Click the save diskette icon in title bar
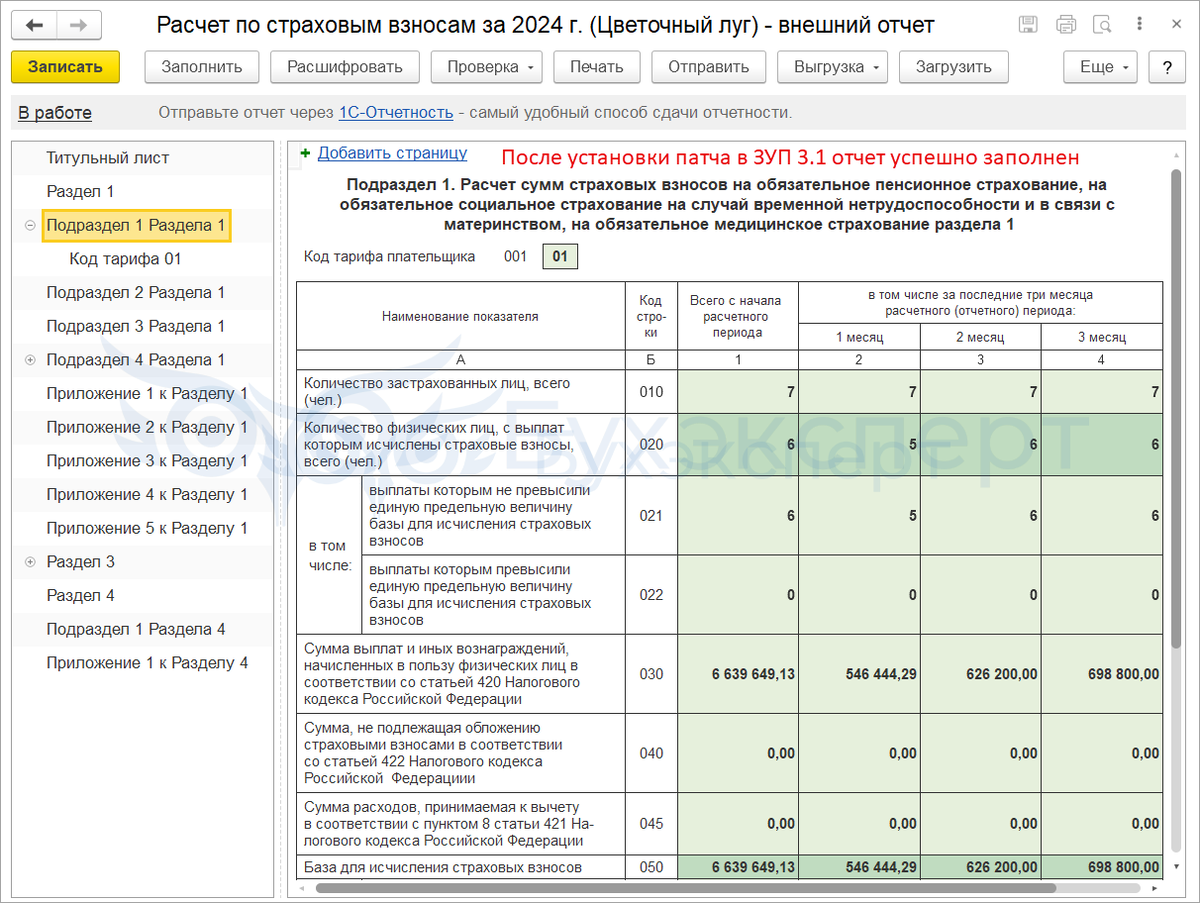The width and height of the screenshot is (1200, 903). pos(1028,25)
